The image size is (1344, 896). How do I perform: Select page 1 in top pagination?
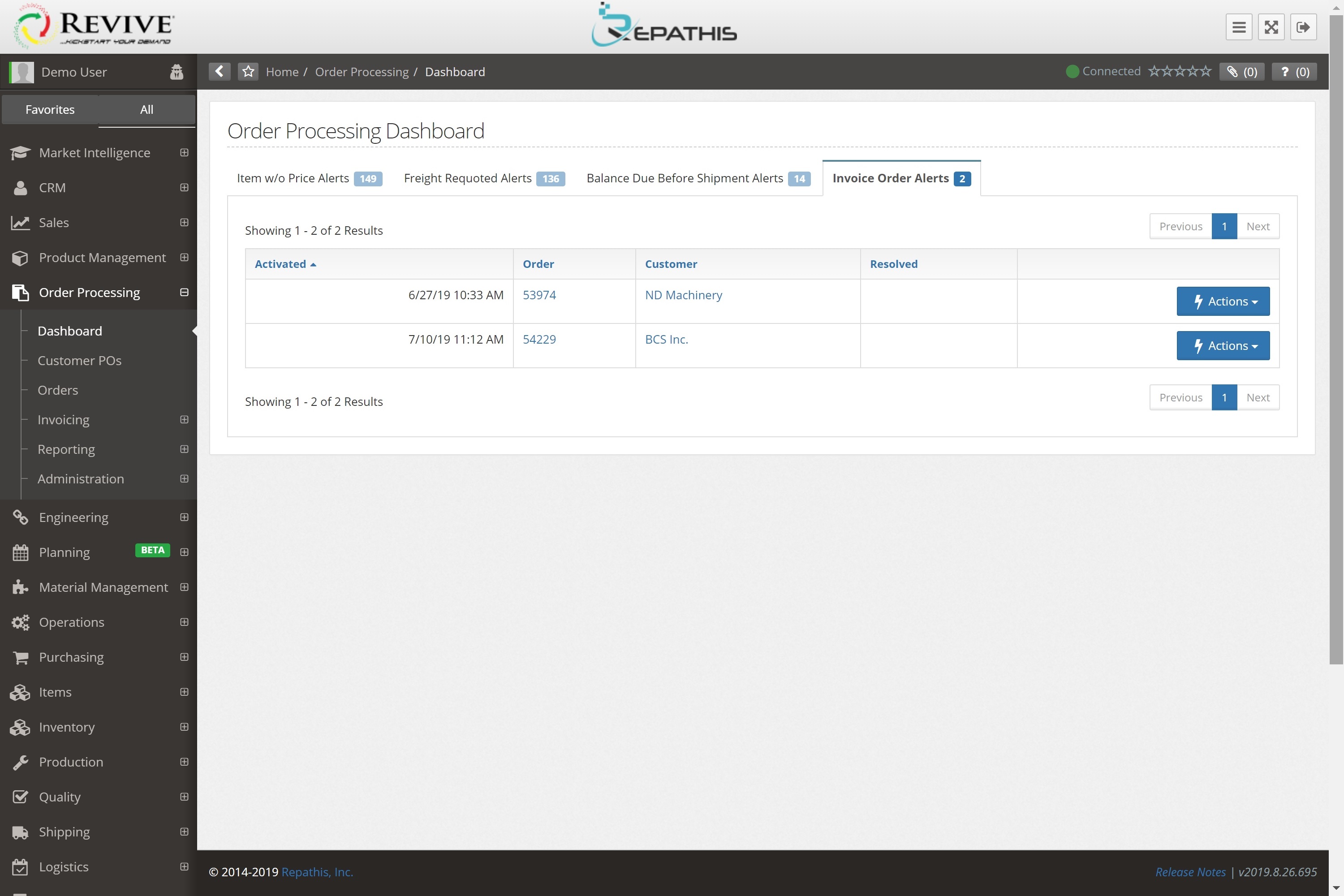(x=1224, y=226)
